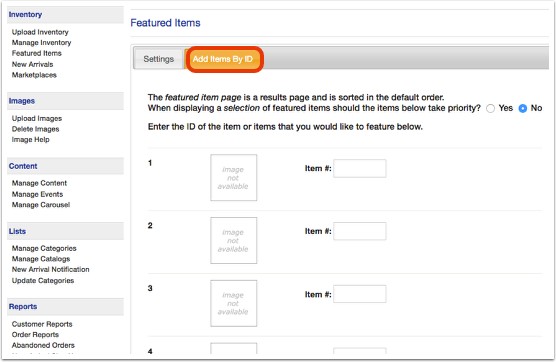Viewport: 556px width, 362px height.
Task: Click the Featured Items page title
Action: pyautogui.click(x=165, y=23)
